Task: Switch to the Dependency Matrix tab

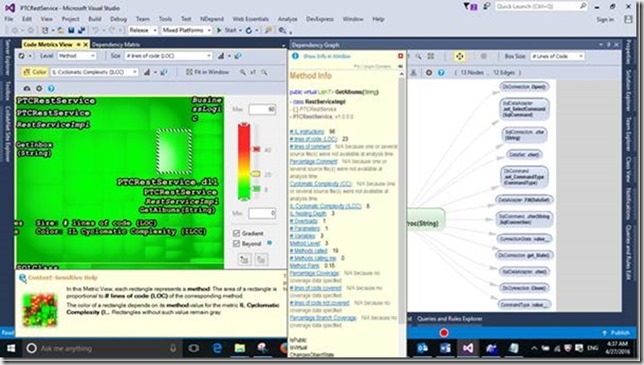Action: coord(116,44)
